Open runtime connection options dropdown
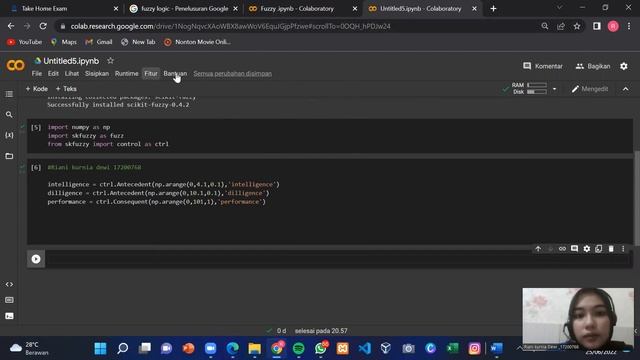 pos(554,89)
